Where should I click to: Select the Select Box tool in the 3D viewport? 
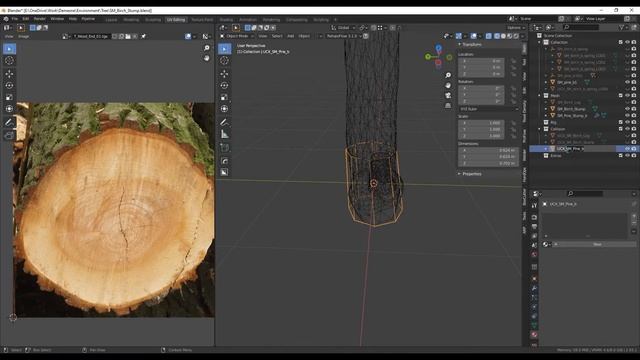click(224, 49)
